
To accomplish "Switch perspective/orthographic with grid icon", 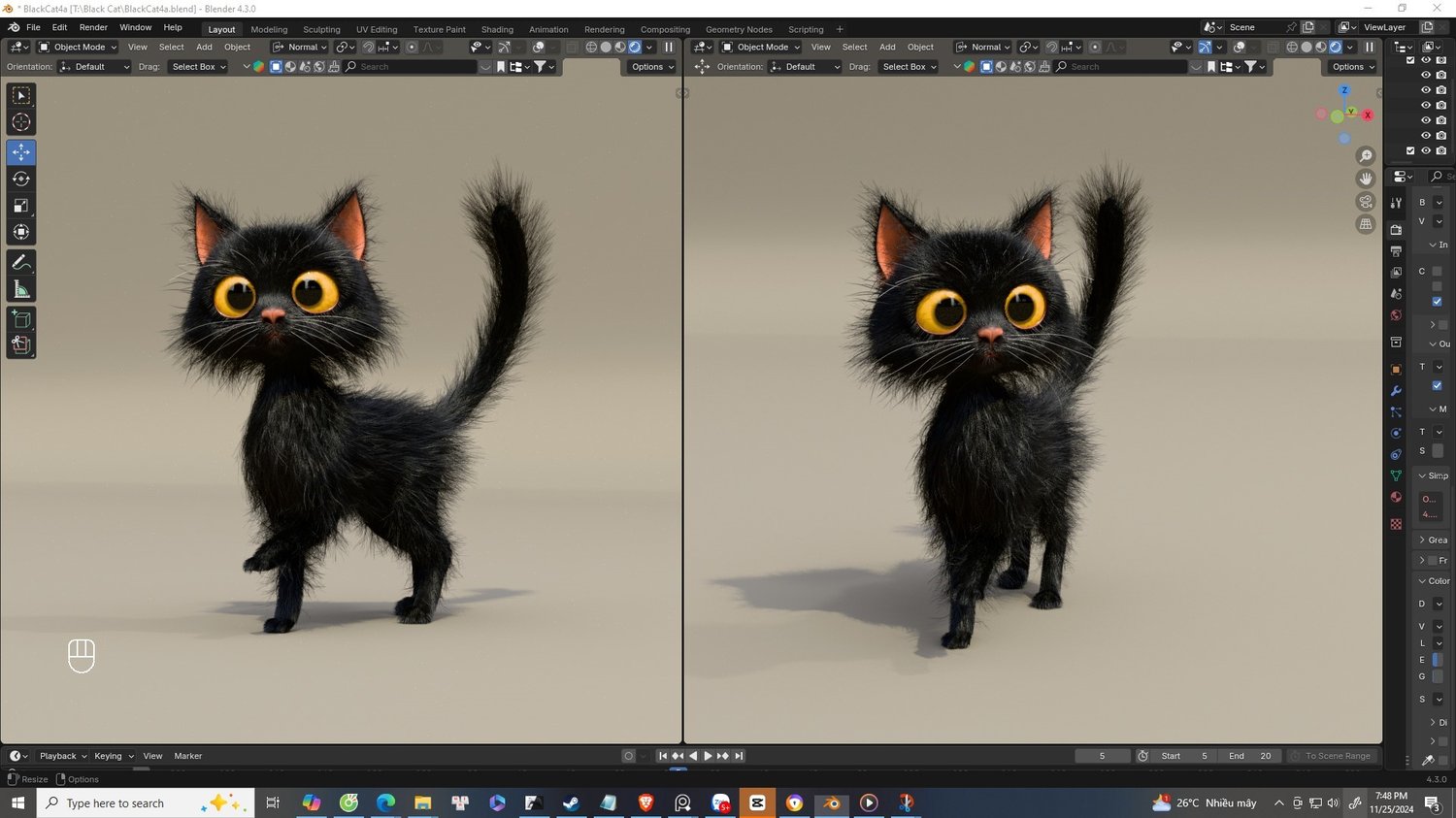I will click(x=1366, y=224).
